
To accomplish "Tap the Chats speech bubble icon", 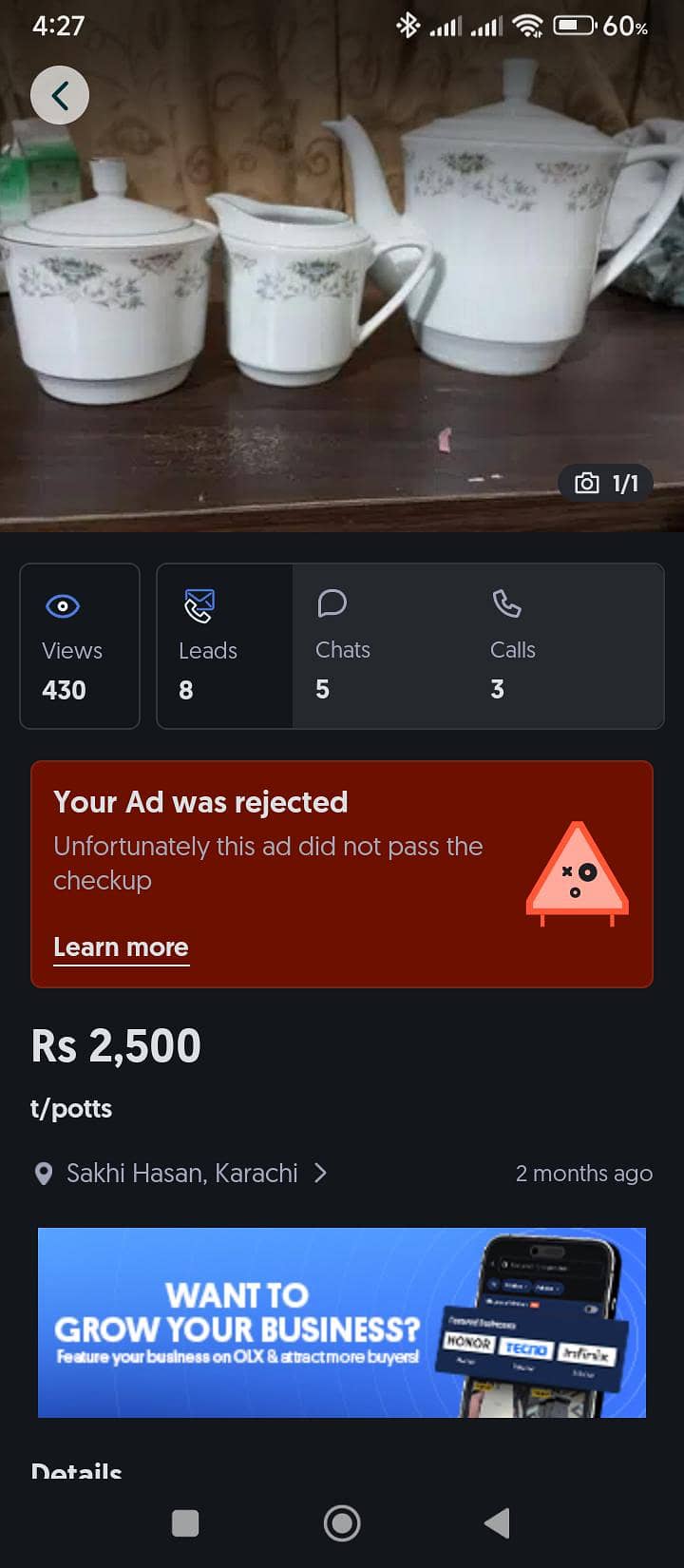I will tap(332, 603).
